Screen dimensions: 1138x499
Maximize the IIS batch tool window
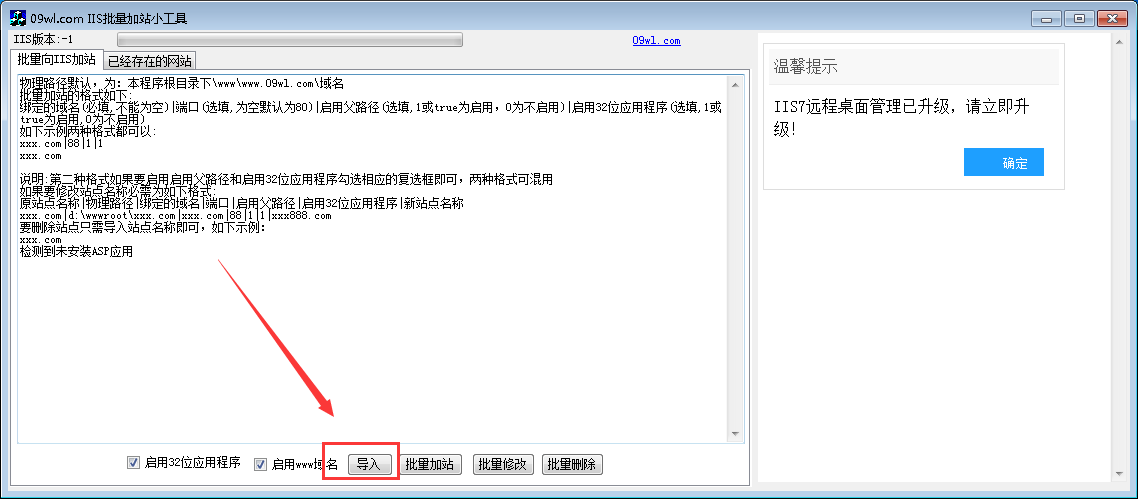[x=1081, y=19]
